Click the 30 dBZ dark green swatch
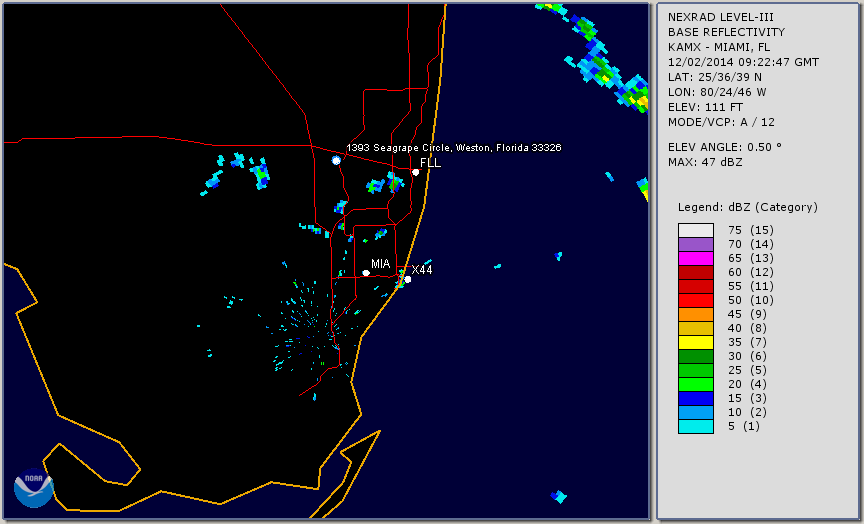The height and width of the screenshot is (524, 864). [x=696, y=356]
